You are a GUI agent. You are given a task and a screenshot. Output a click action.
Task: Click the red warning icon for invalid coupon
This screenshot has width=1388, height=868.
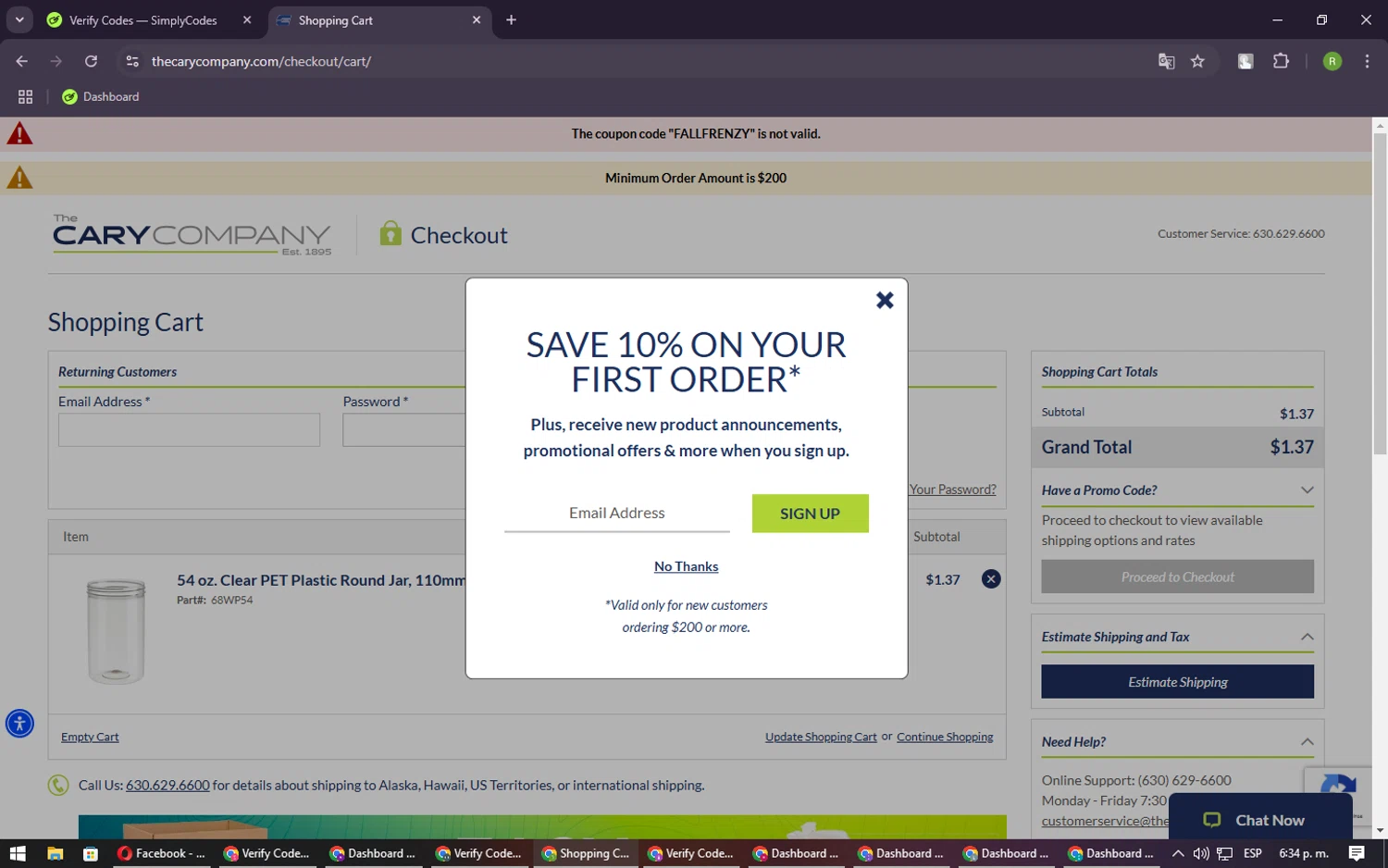[x=19, y=134]
